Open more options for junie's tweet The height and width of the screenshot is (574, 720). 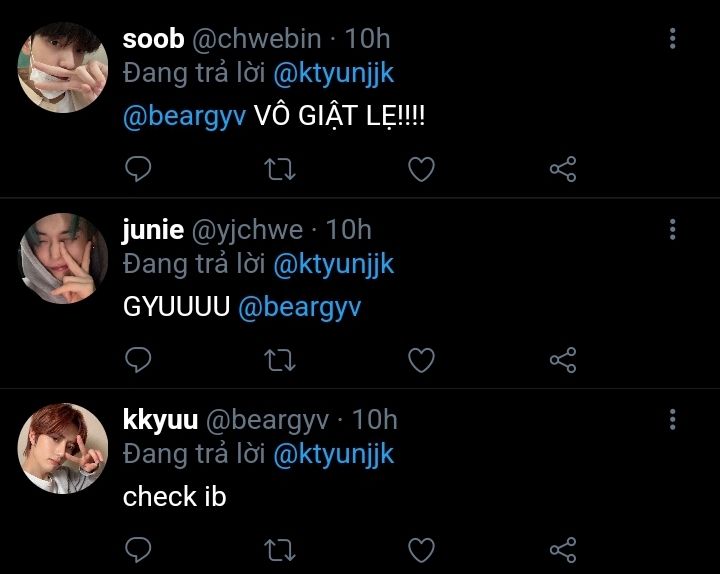[x=672, y=229]
